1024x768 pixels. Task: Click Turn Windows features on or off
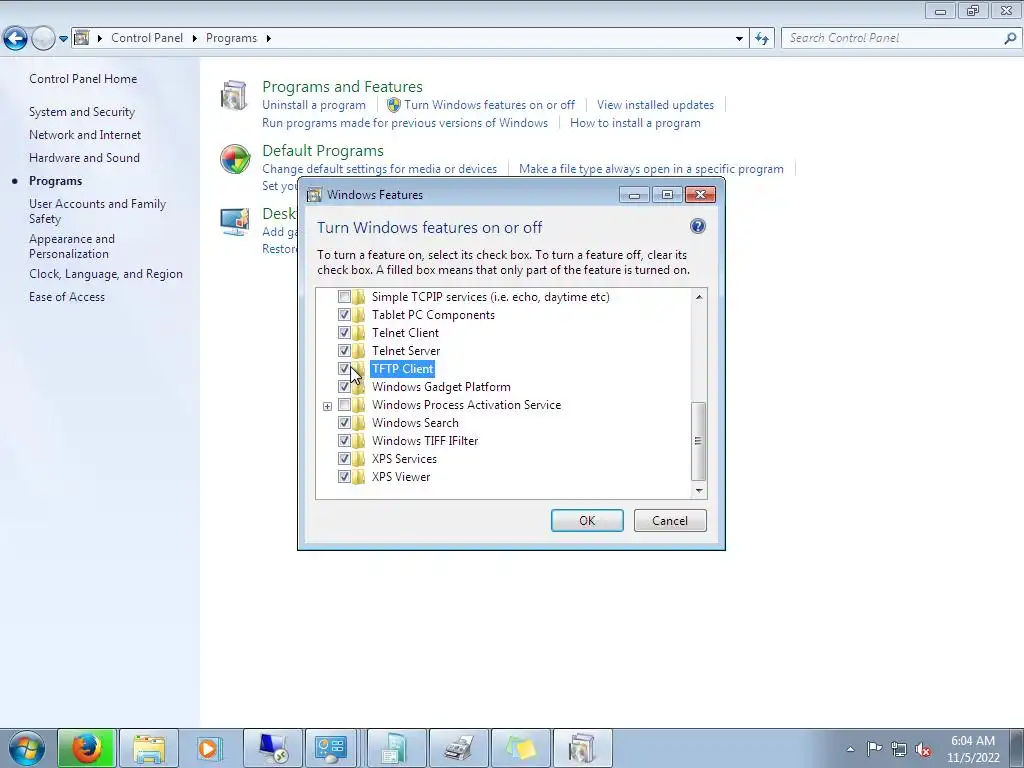click(x=489, y=104)
